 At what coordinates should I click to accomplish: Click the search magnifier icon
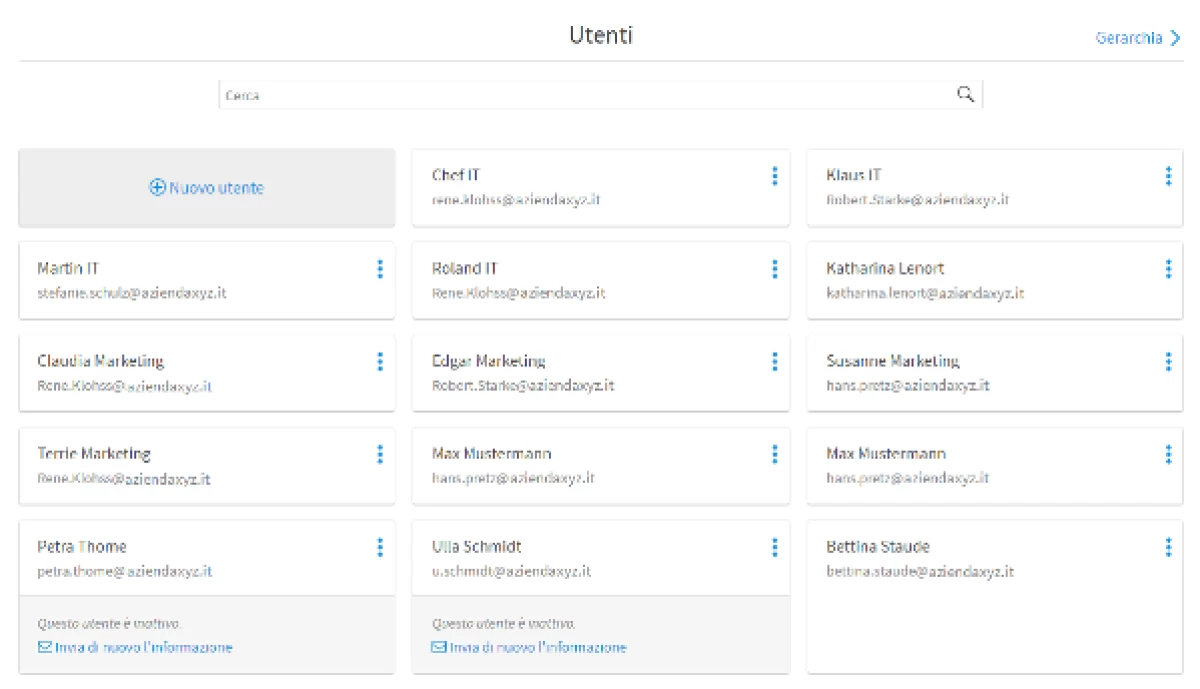(965, 94)
